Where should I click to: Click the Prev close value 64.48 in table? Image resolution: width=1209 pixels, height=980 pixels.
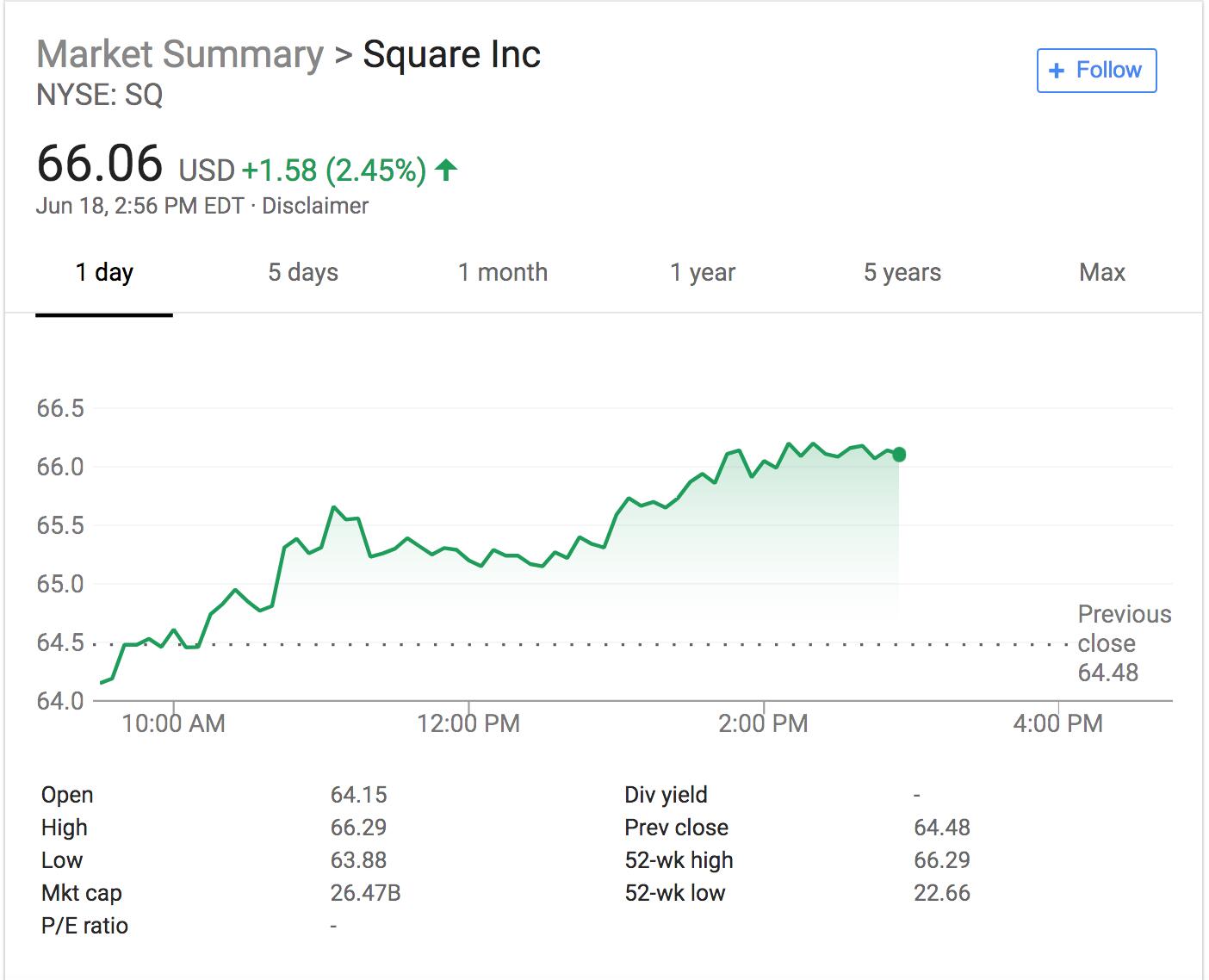point(942,828)
